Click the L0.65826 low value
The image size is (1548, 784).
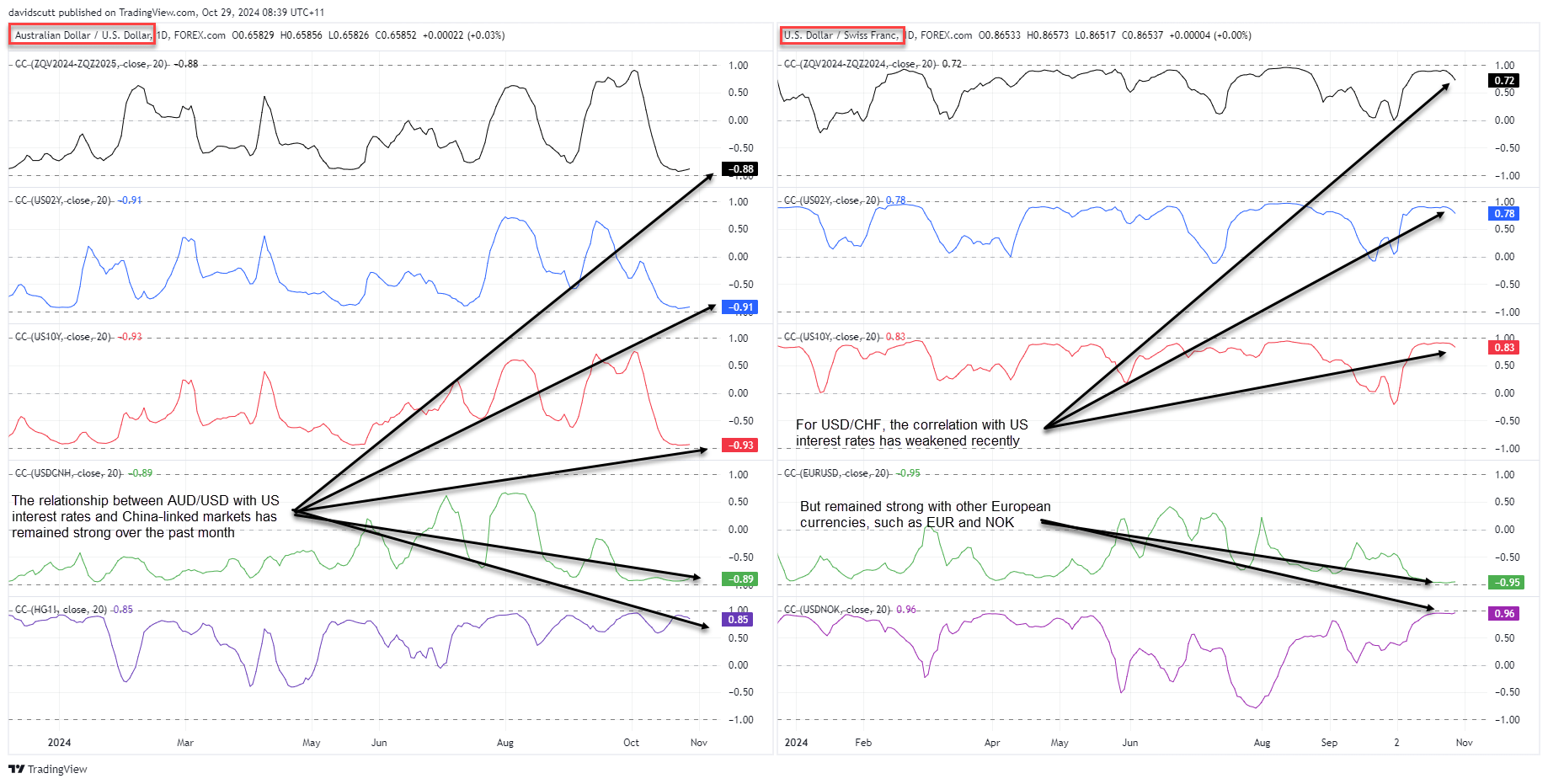[349, 35]
